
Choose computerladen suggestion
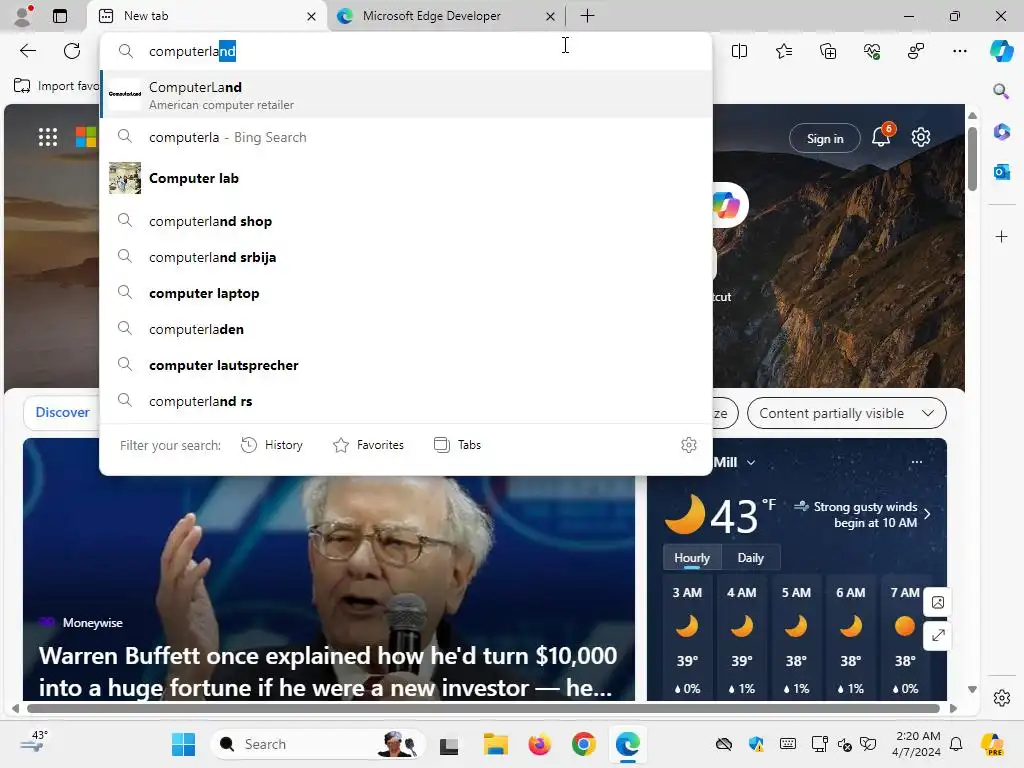pos(406,329)
